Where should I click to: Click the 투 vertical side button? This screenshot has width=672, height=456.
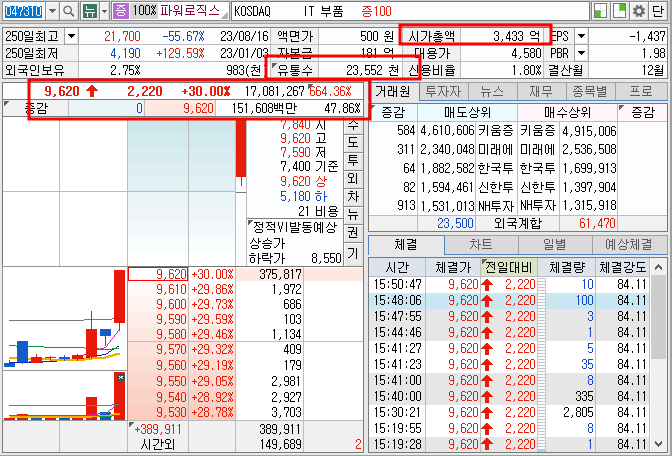(x=353, y=160)
